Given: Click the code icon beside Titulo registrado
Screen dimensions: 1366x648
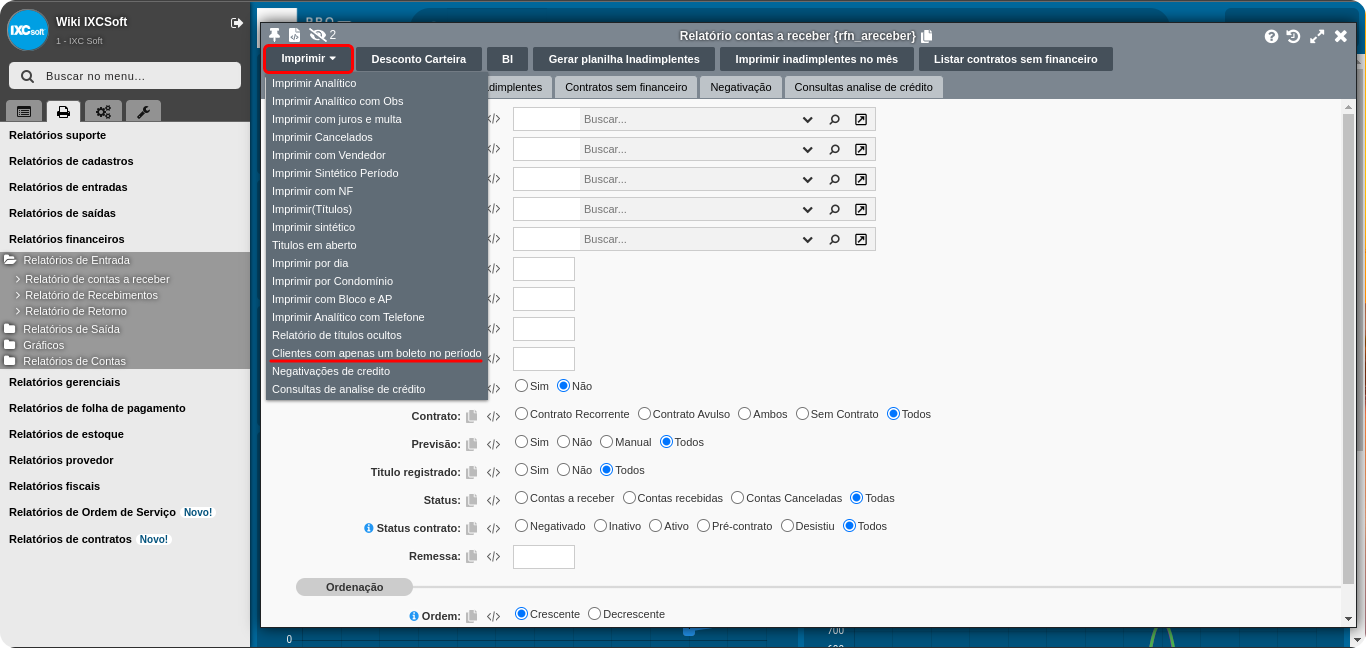Looking at the screenshot, I should [x=493, y=472].
